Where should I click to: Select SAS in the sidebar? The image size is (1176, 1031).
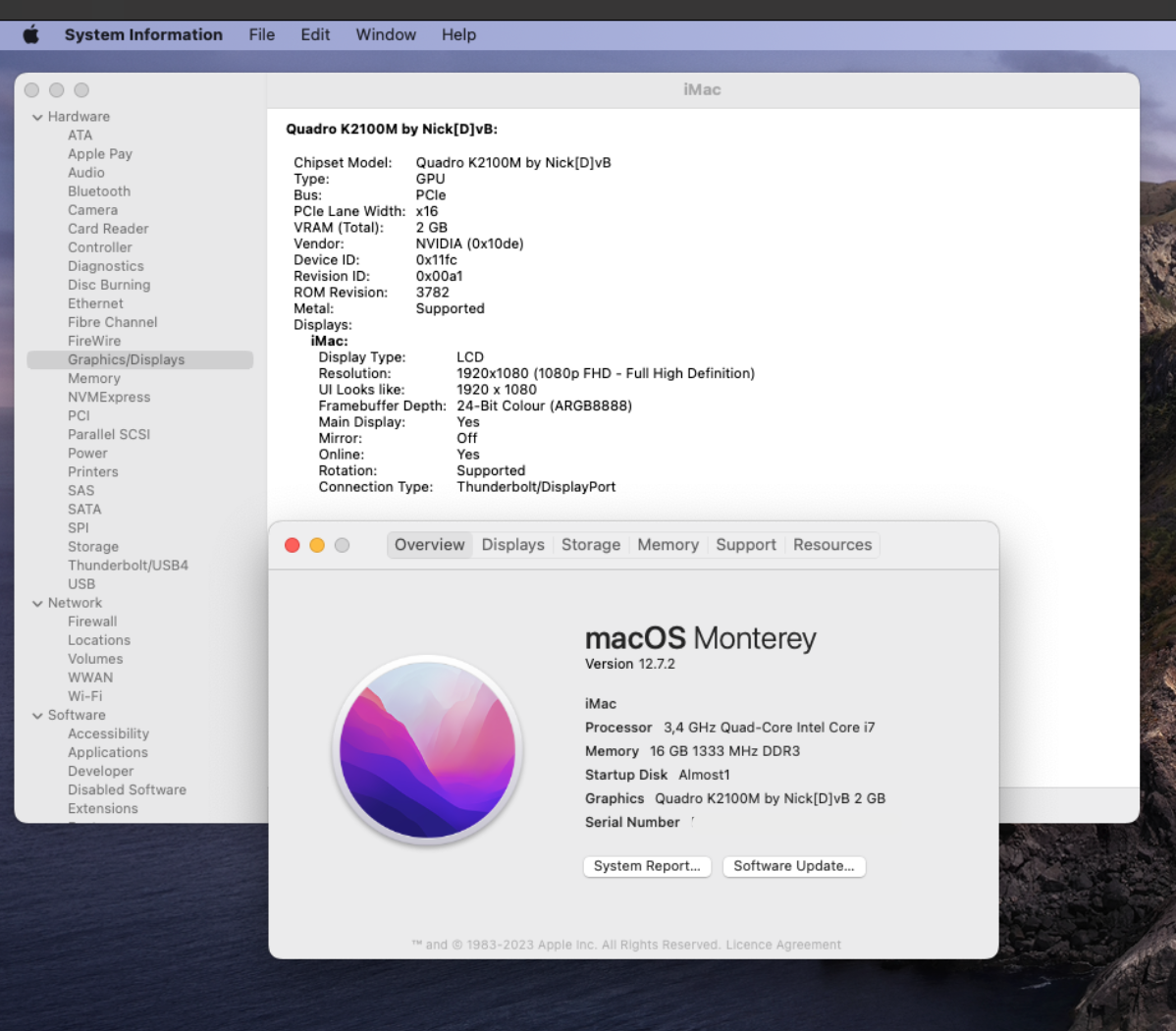coord(81,491)
